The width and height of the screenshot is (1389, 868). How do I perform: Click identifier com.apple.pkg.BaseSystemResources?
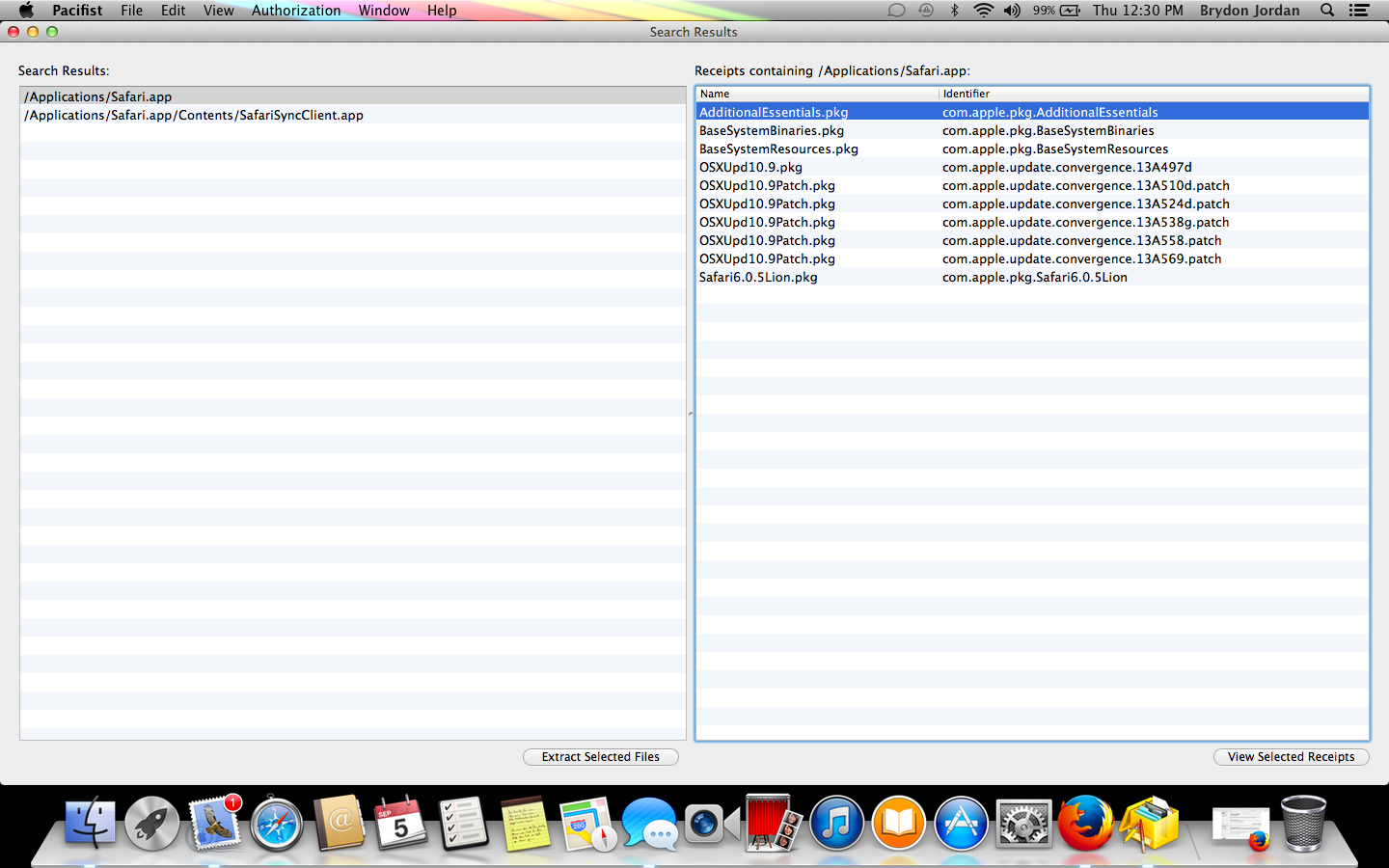pos(1055,149)
